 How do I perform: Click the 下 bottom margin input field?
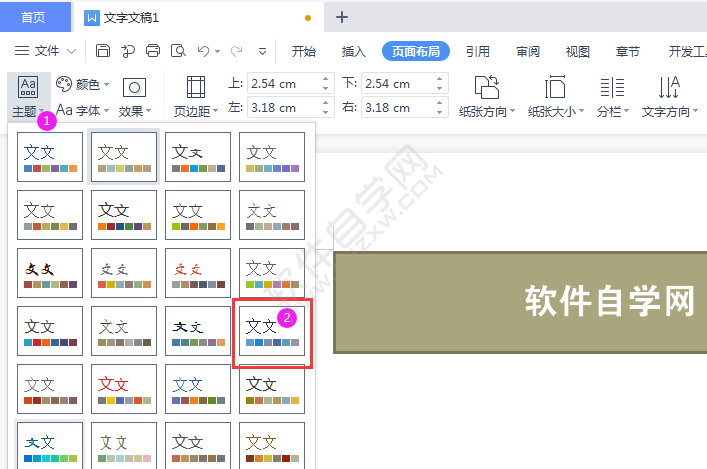click(398, 83)
